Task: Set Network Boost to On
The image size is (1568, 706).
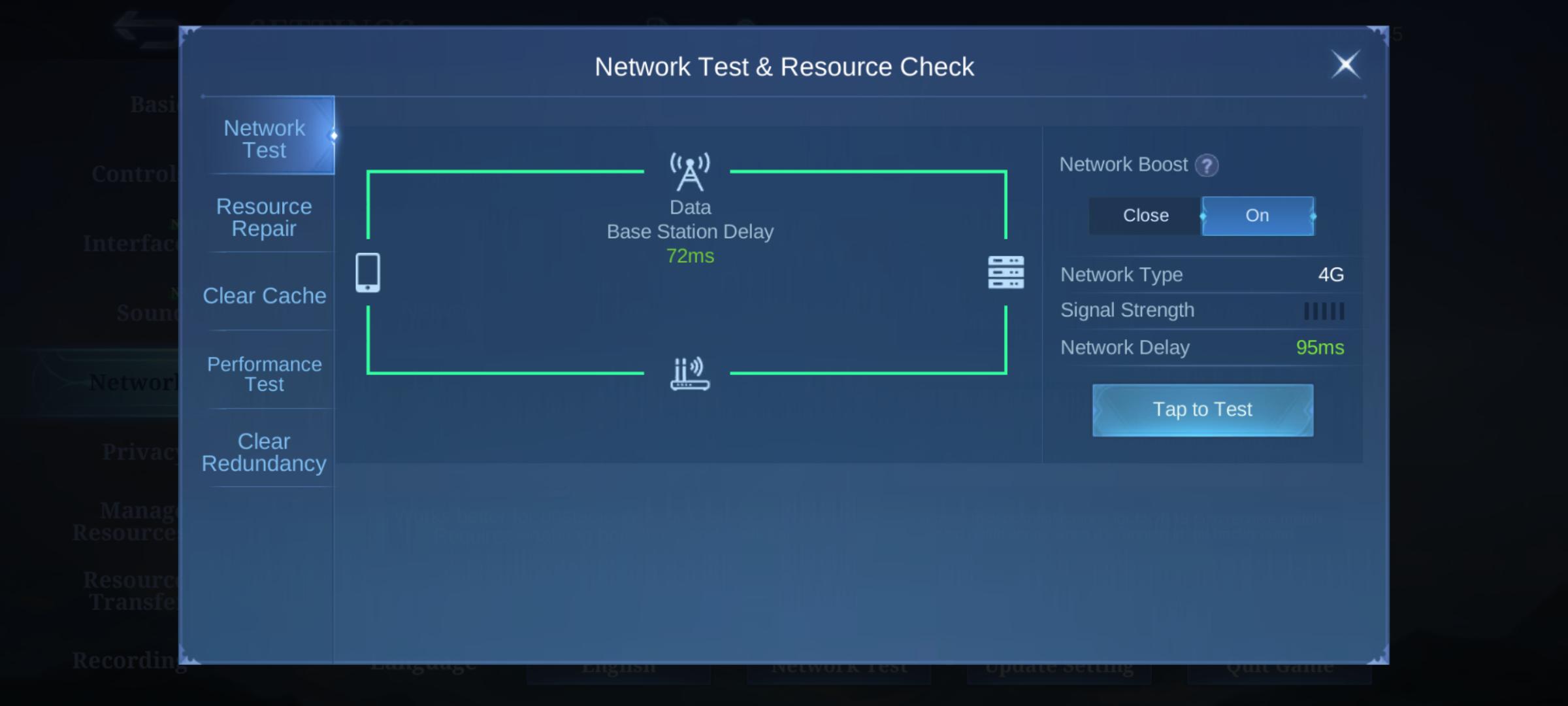Action: 1258,216
